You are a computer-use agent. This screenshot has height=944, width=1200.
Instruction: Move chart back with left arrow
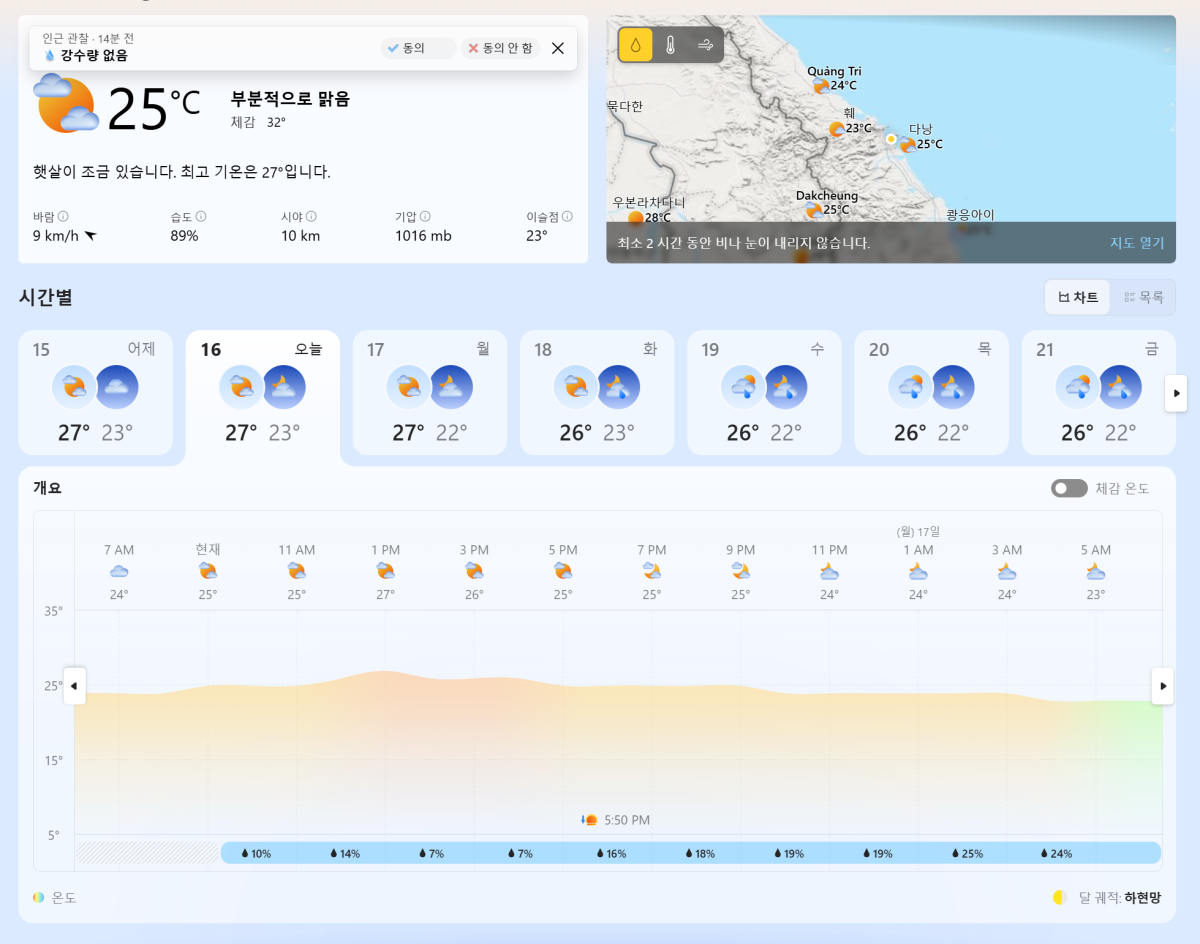point(74,686)
